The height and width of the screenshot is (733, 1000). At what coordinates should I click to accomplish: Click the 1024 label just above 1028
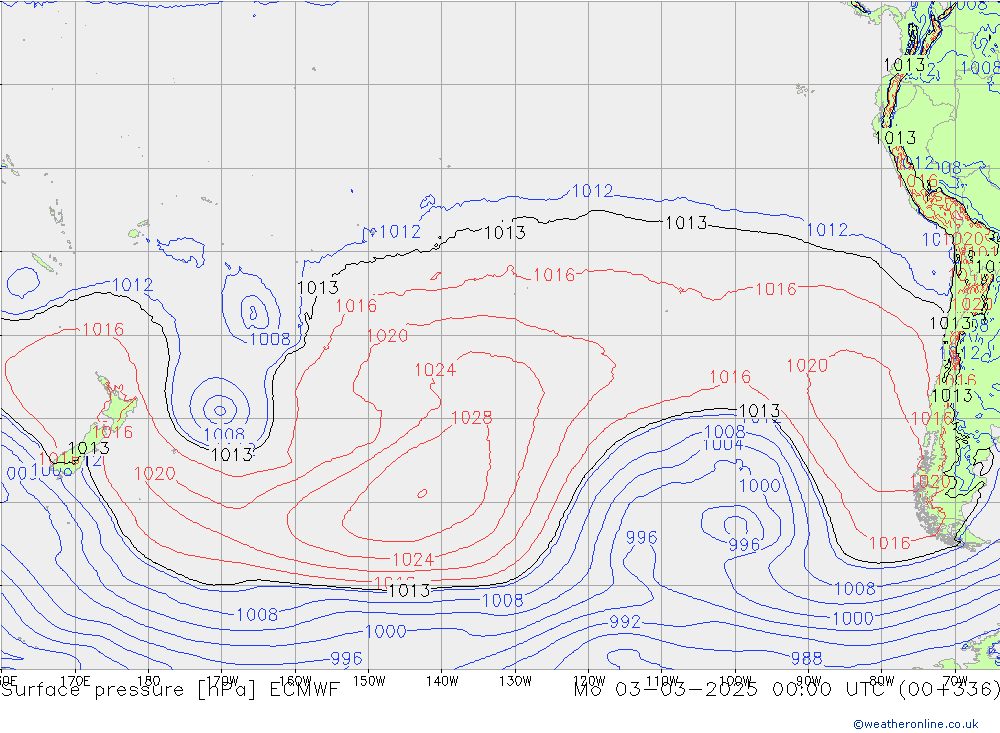435,370
